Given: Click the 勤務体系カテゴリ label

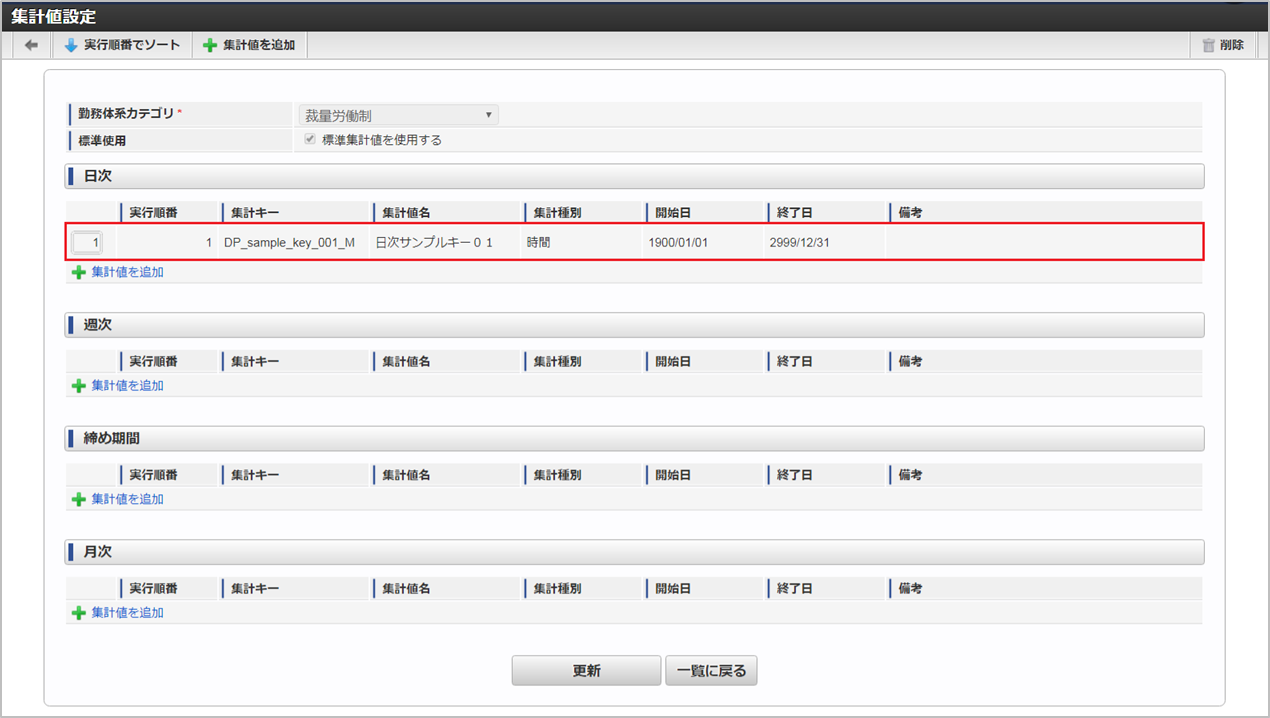Looking at the screenshot, I should 126,113.
